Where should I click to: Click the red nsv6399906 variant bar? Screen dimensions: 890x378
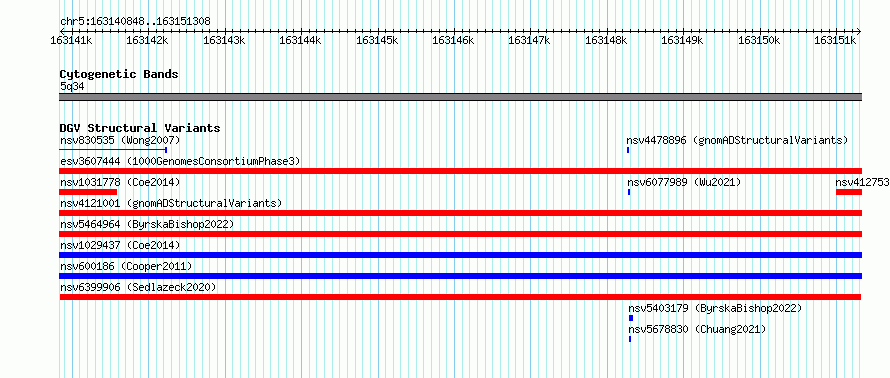pyautogui.click(x=460, y=297)
